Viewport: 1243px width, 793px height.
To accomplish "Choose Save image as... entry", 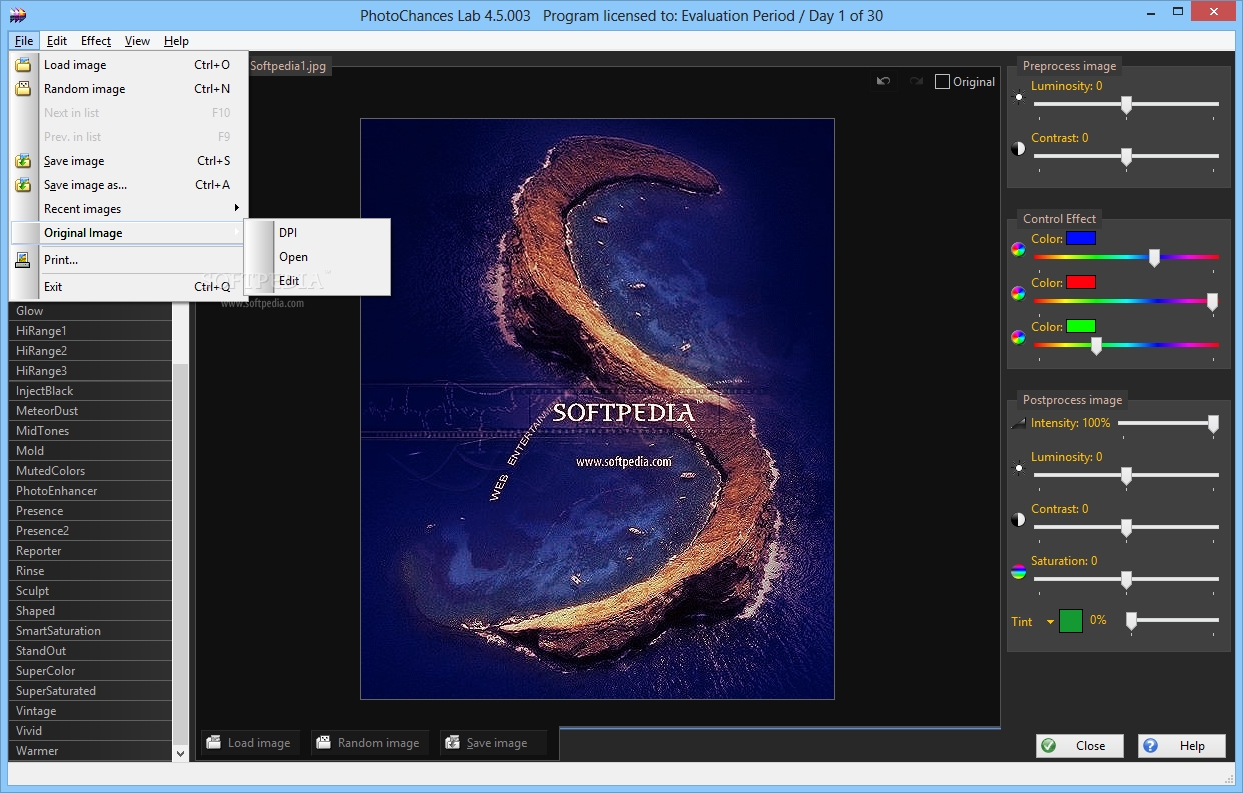I will point(129,185).
